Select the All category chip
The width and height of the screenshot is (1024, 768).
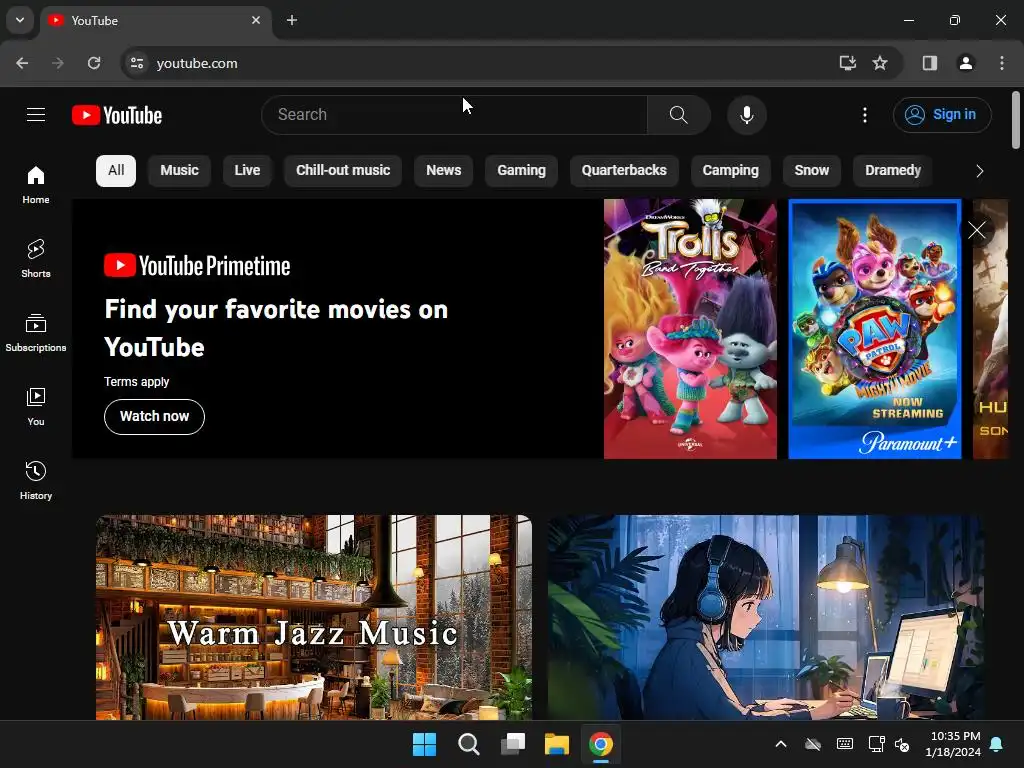pyautogui.click(x=116, y=170)
